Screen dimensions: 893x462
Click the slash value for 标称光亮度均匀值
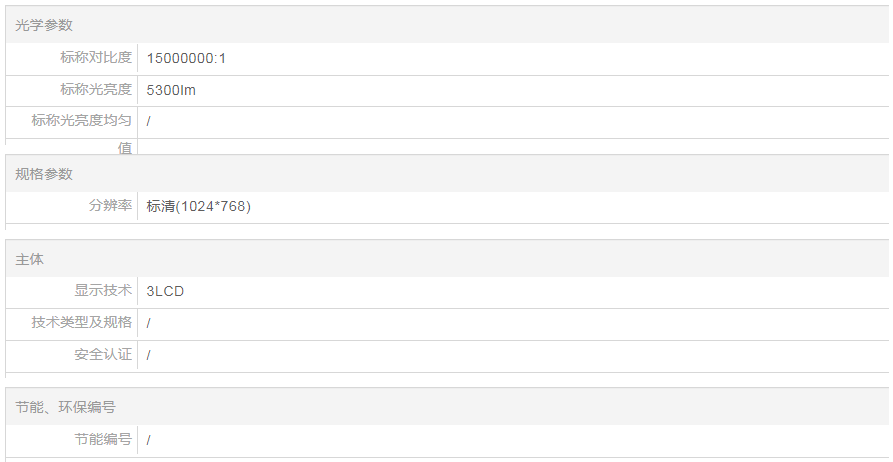pyautogui.click(x=148, y=122)
